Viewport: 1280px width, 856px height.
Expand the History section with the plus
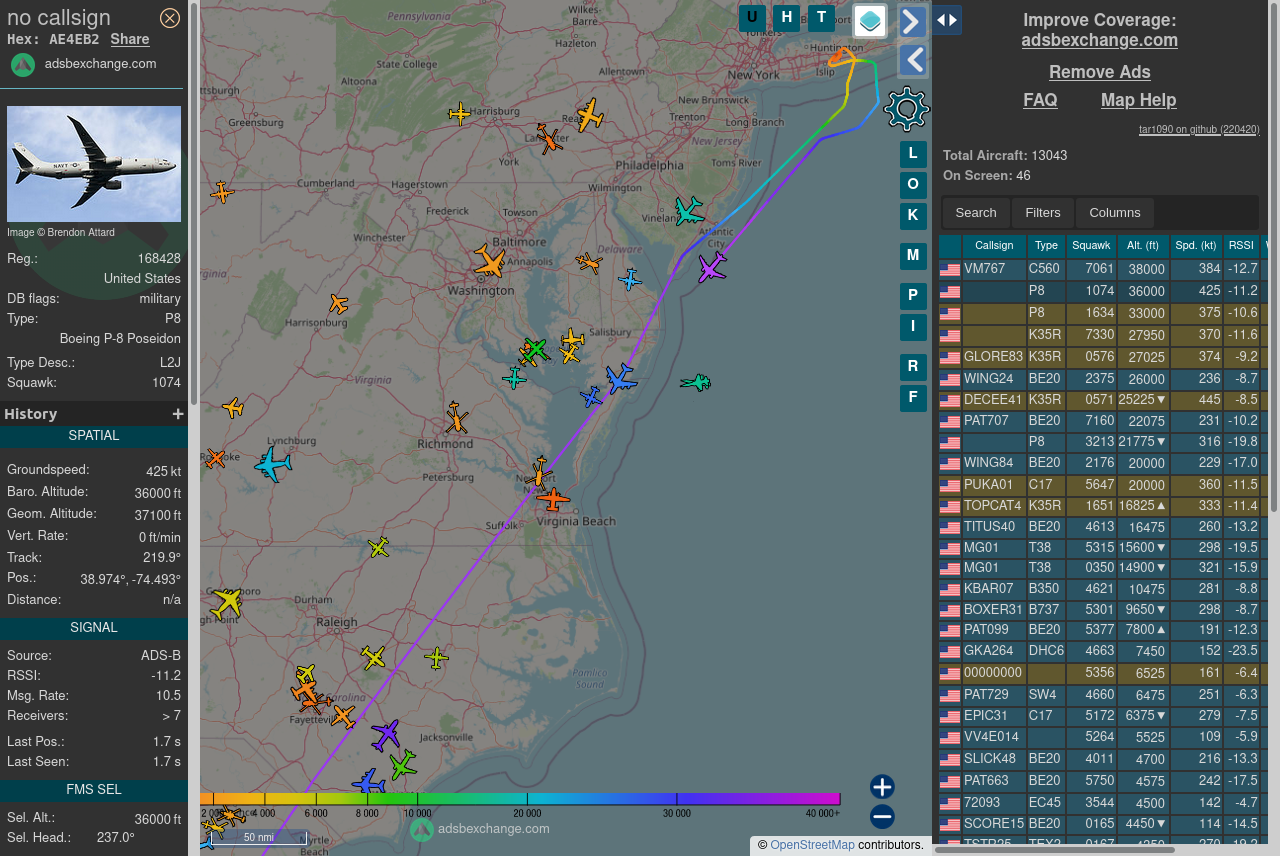[178, 414]
